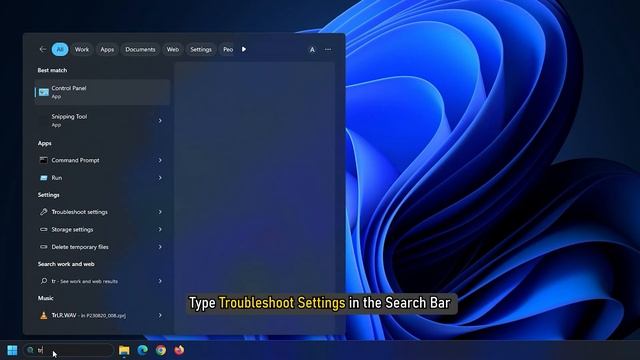Switch to the Web filter tab

click(173, 49)
